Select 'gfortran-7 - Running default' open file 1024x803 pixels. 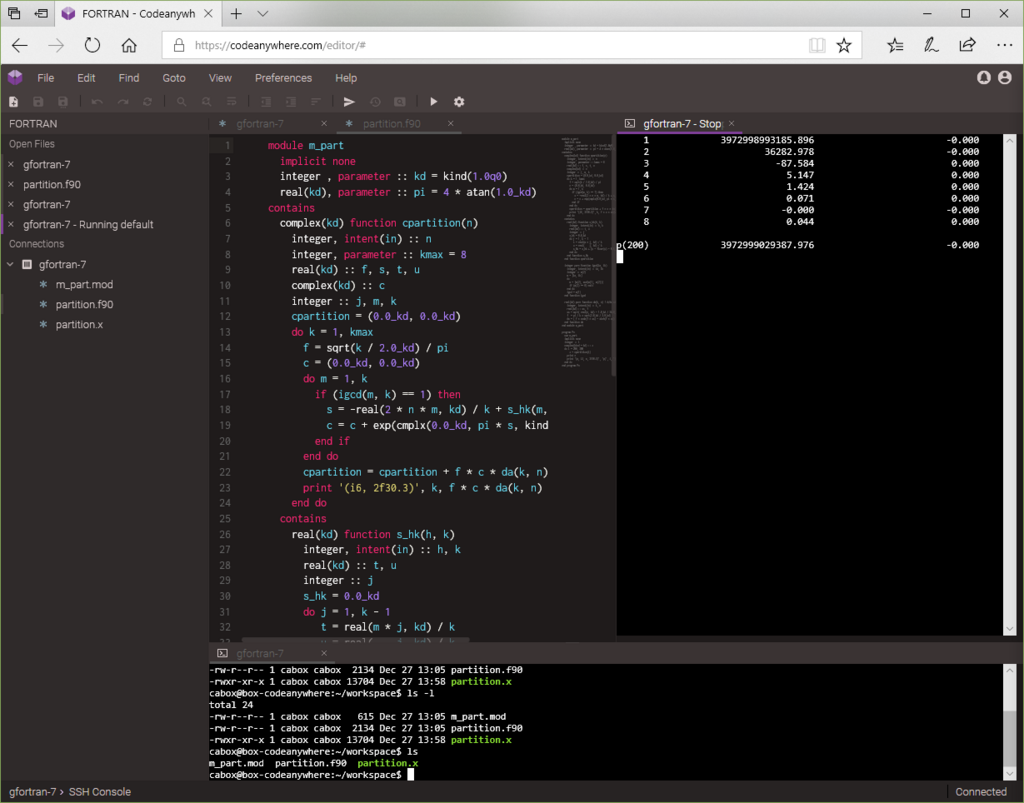[x=88, y=225]
